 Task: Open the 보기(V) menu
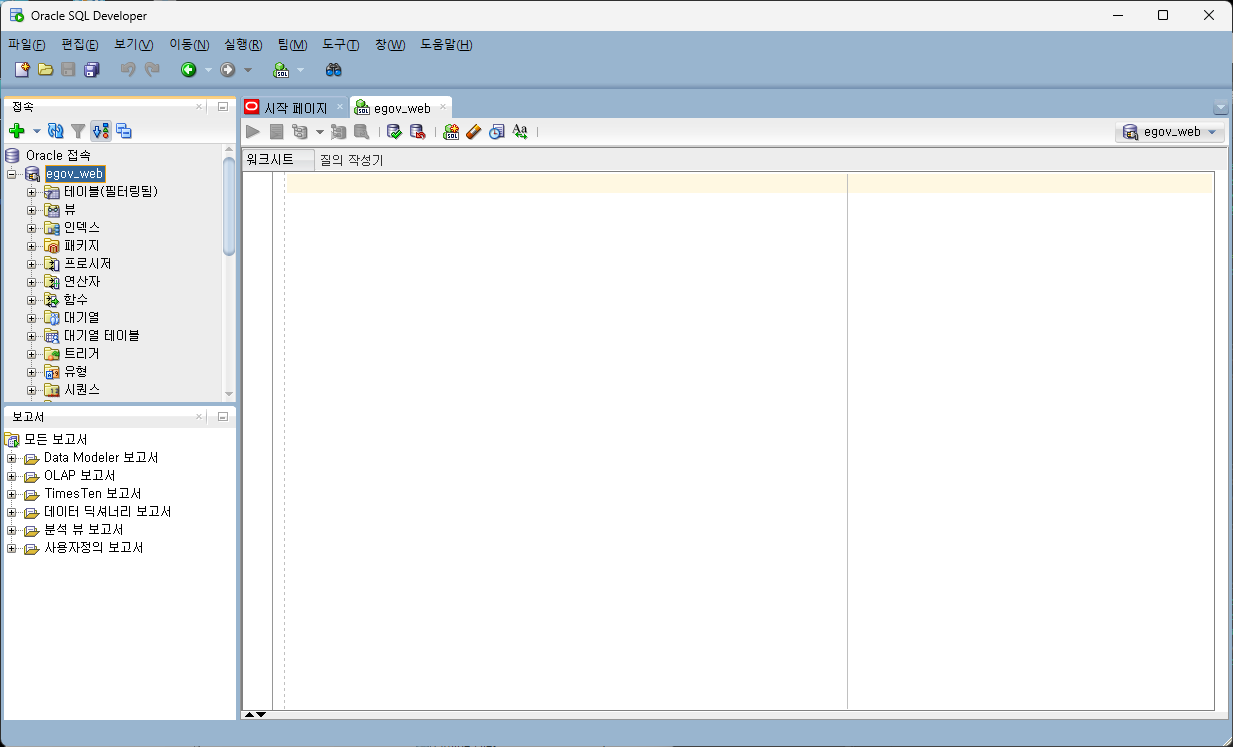pyautogui.click(x=134, y=45)
